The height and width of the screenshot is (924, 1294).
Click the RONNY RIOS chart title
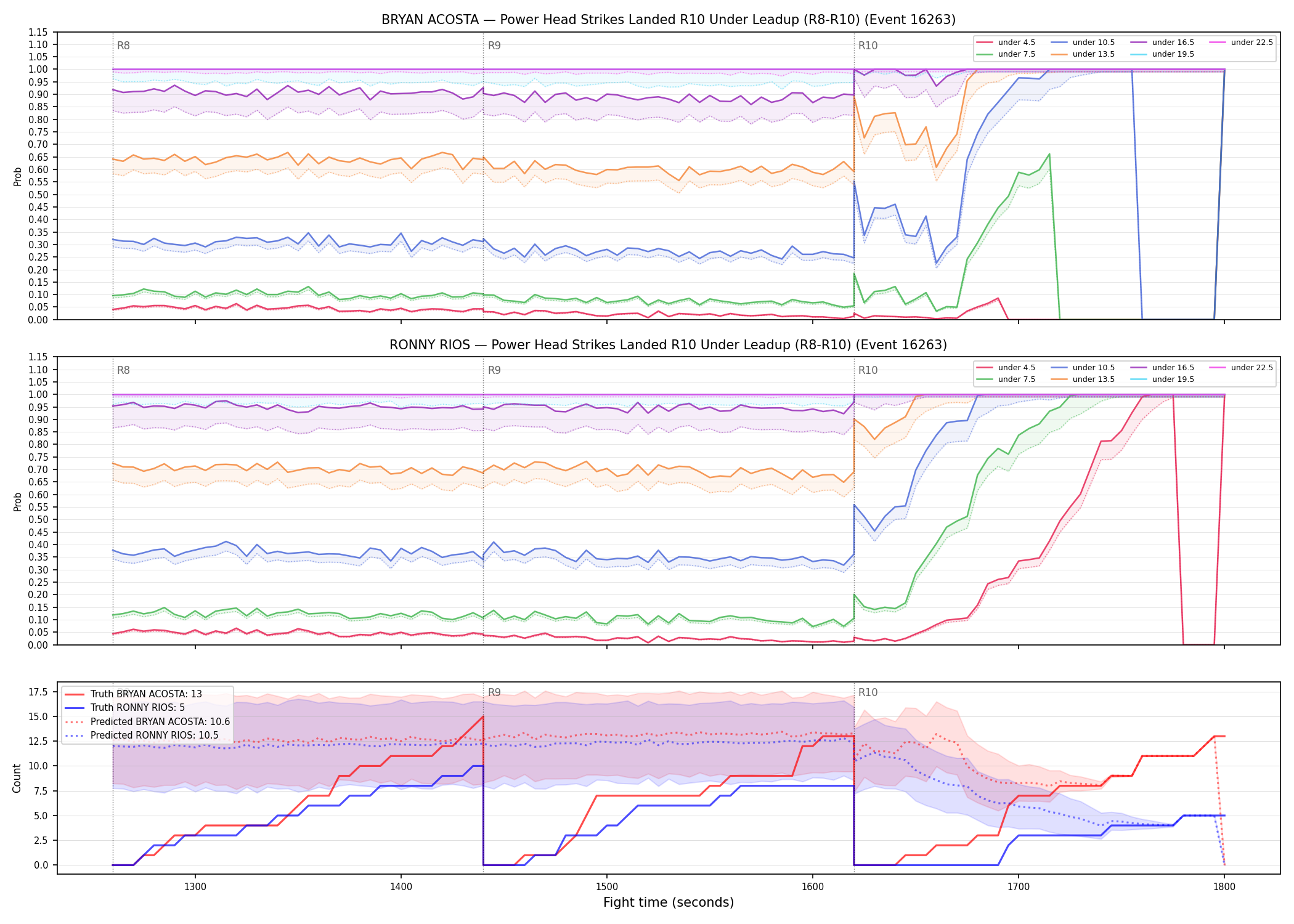669,345
